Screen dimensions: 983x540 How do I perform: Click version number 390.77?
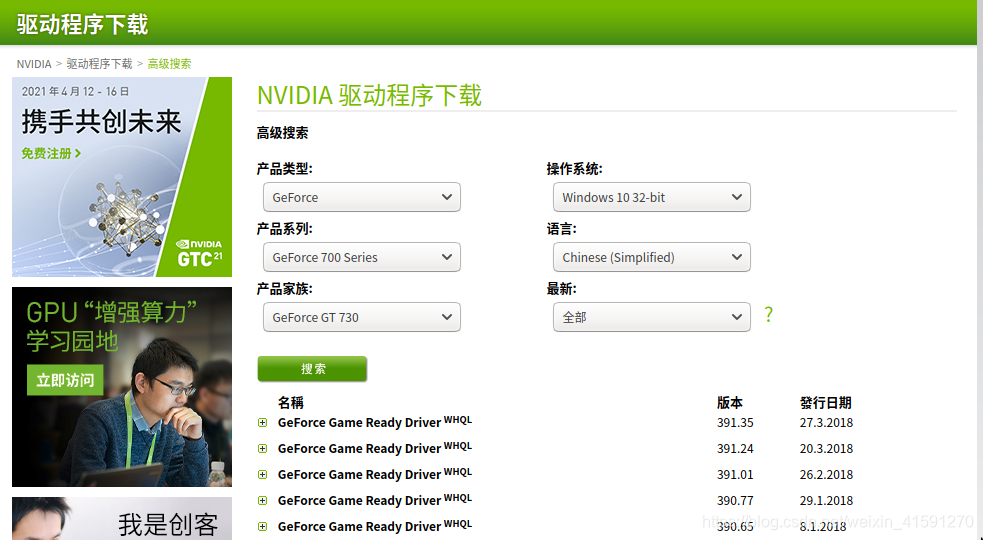[x=735, y=500]
